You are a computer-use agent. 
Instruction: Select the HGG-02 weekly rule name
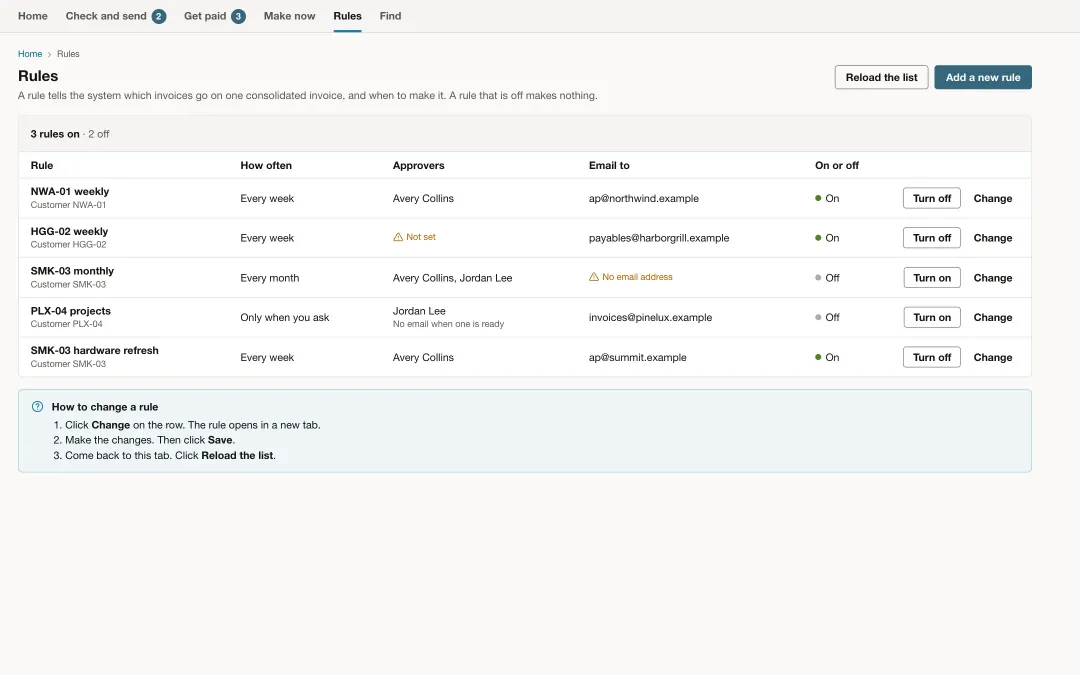click(x=69, y=231)
